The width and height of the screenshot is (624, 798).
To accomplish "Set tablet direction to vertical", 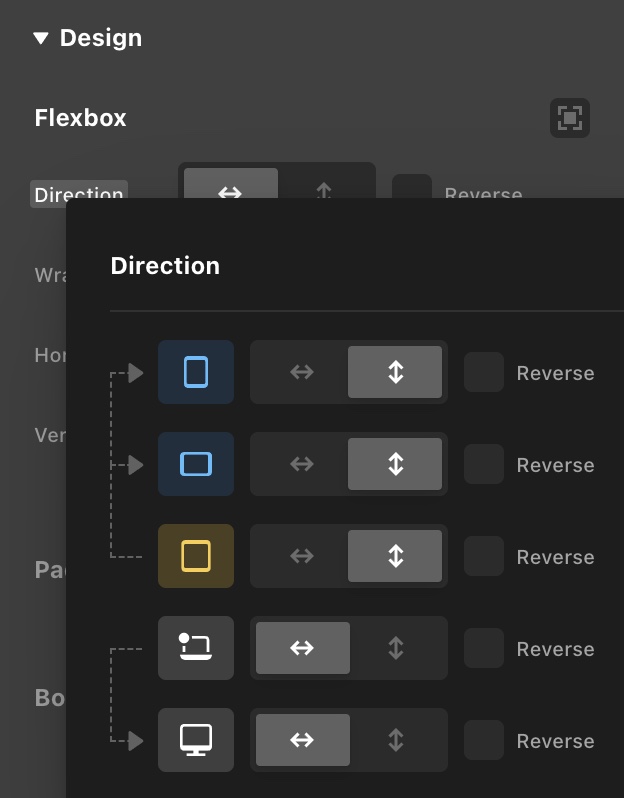I will coord(395,556).
